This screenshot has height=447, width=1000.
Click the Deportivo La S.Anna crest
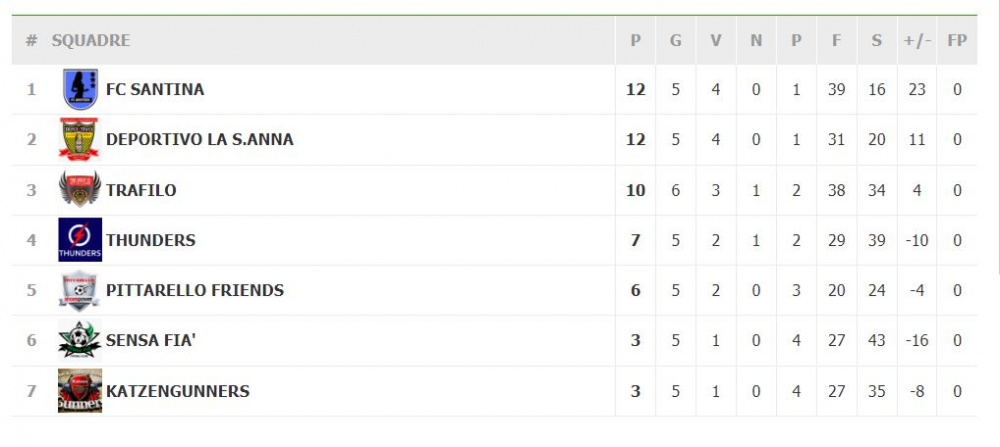point(79,139)
